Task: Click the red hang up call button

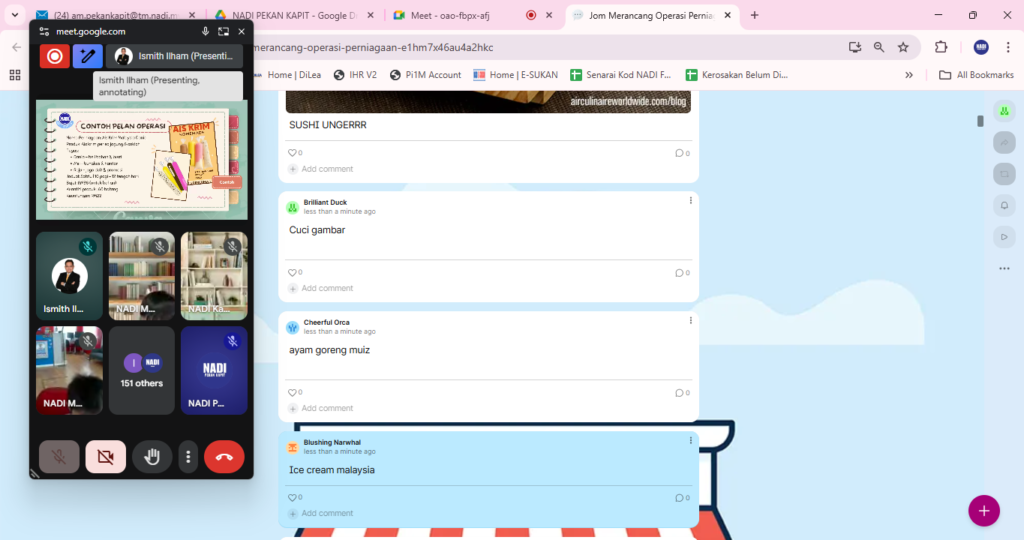Action: (x=224, y=457)
